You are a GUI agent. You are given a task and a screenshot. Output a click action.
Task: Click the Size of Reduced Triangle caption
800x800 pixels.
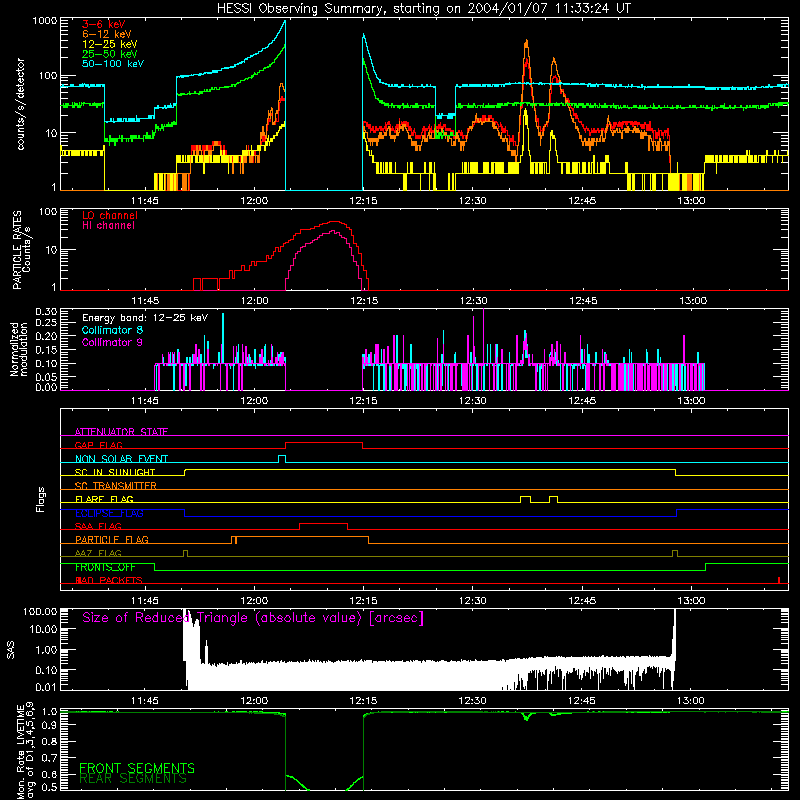[x=253, y=618]
